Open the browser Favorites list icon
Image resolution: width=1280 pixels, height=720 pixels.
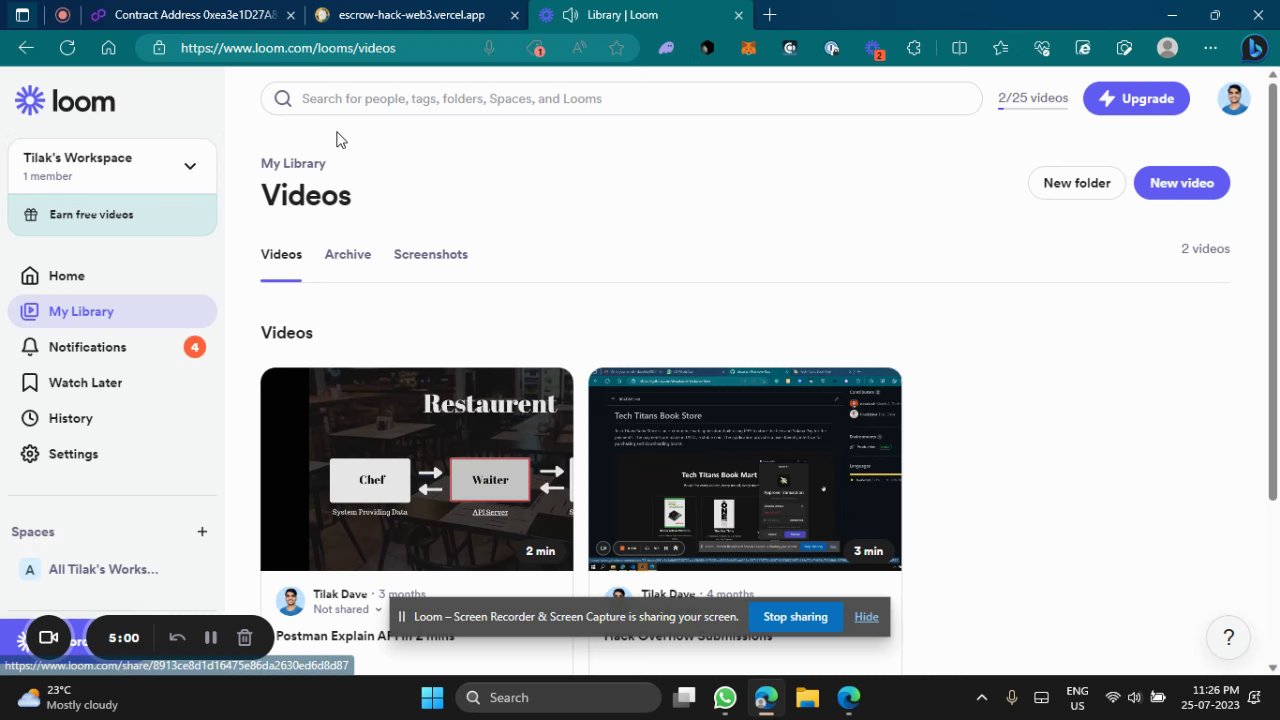click(1000, 48)
